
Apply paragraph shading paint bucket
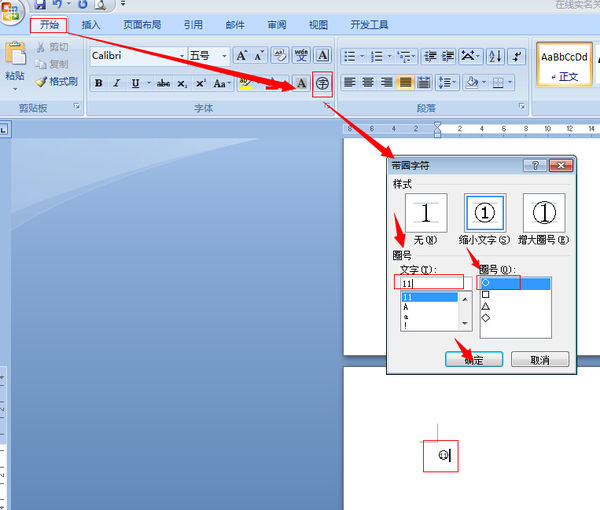point(471,82)
